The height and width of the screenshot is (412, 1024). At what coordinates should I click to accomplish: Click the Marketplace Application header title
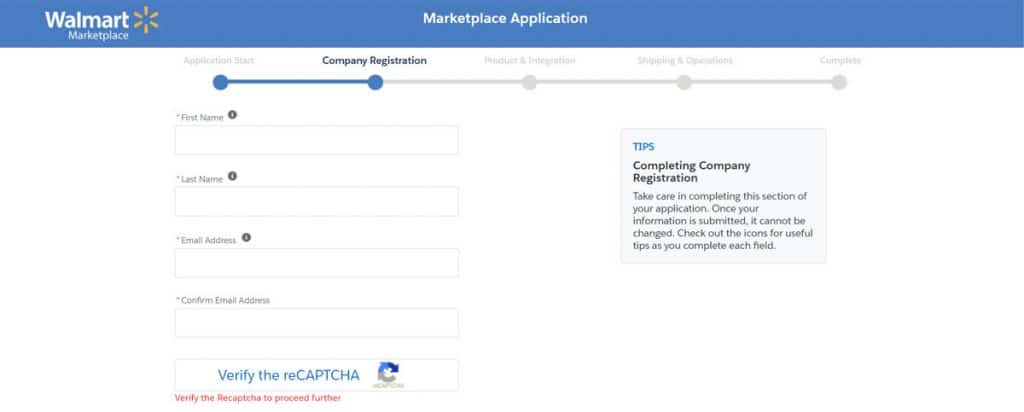[505, 18]
